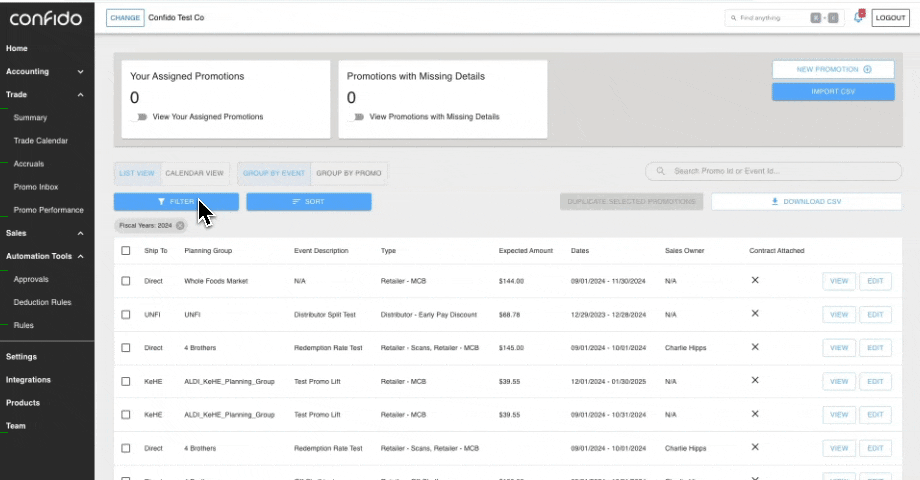Create a New Promotion

(x=833, y=69)
